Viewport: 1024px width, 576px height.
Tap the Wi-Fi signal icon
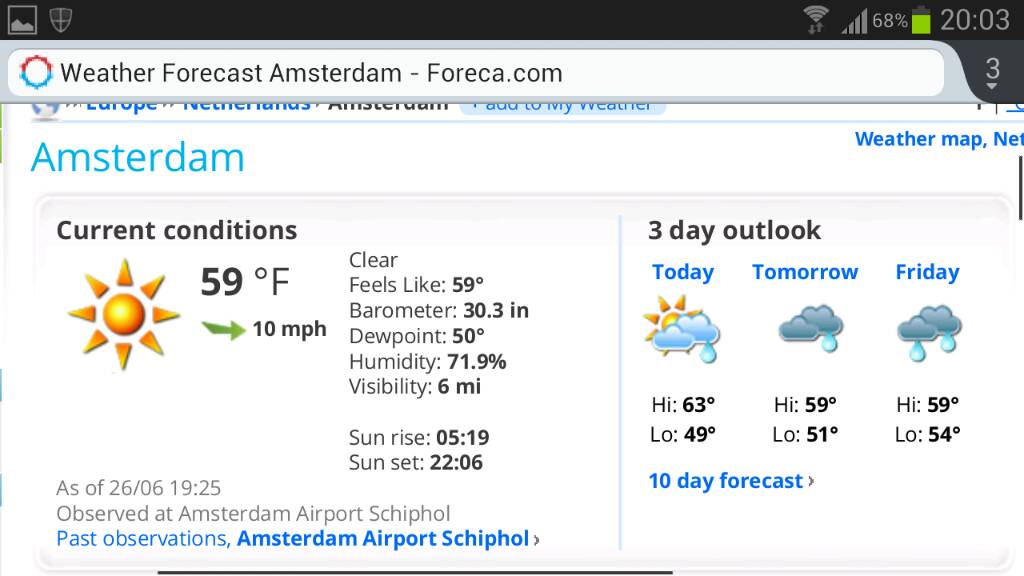click(x=816, y=19)
